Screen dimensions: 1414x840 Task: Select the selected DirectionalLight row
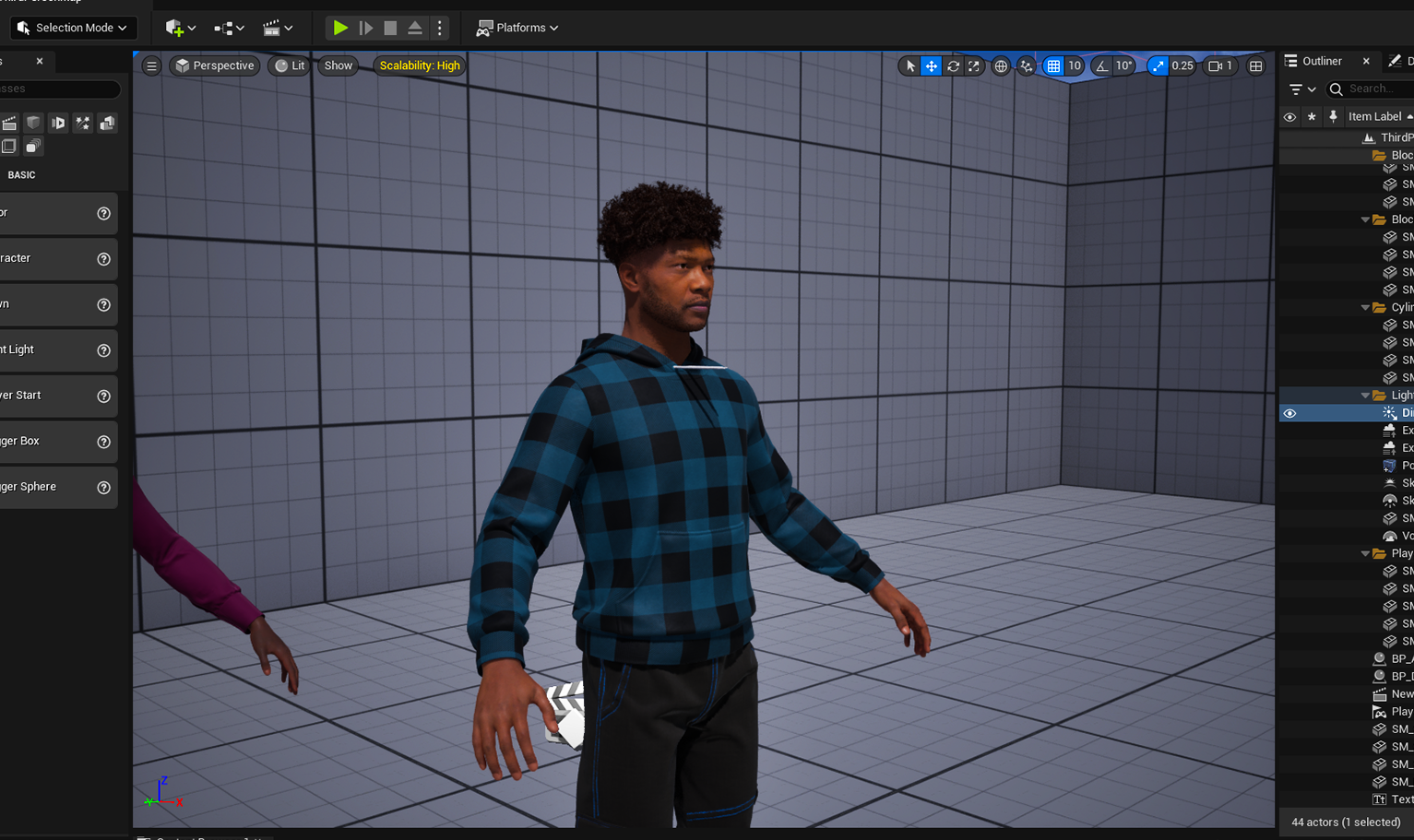1347,413
